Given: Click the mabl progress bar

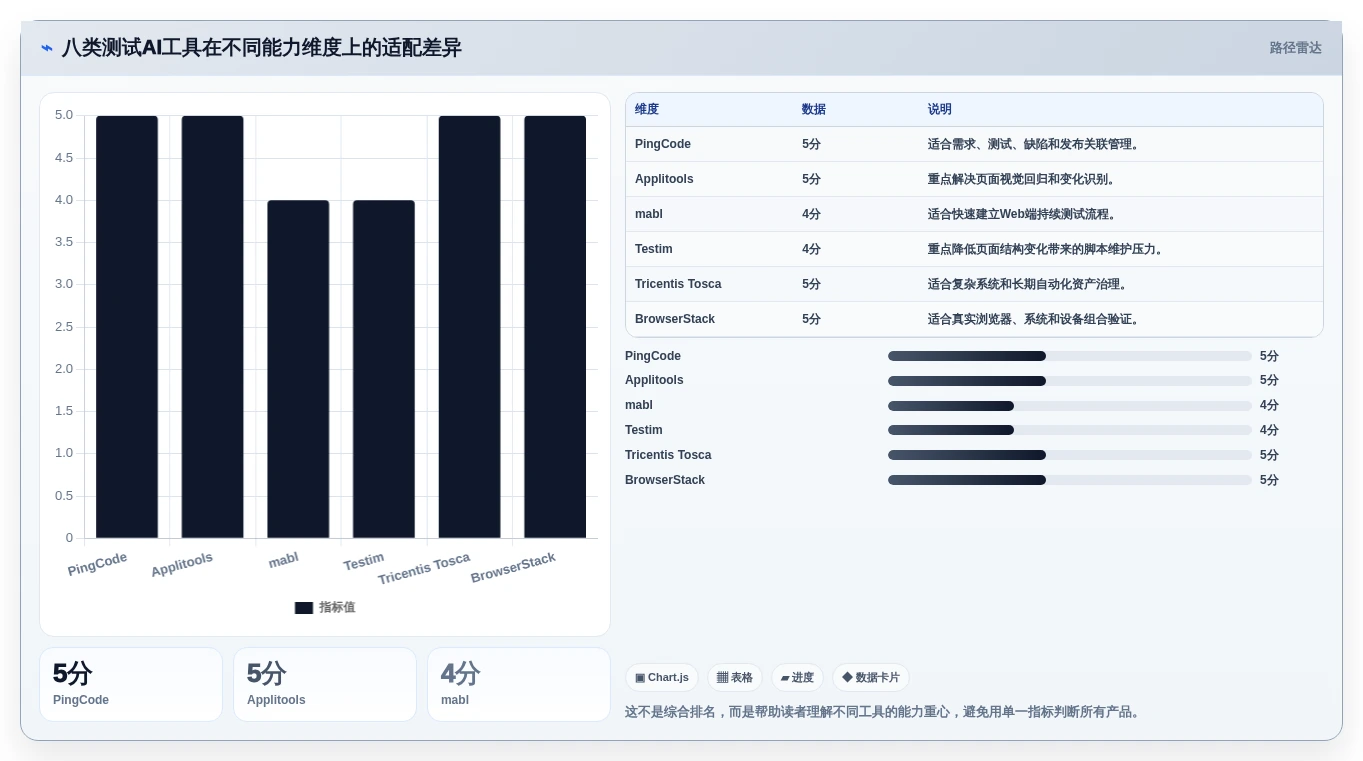Looking at the screenshot, I should click(1070, 406).
